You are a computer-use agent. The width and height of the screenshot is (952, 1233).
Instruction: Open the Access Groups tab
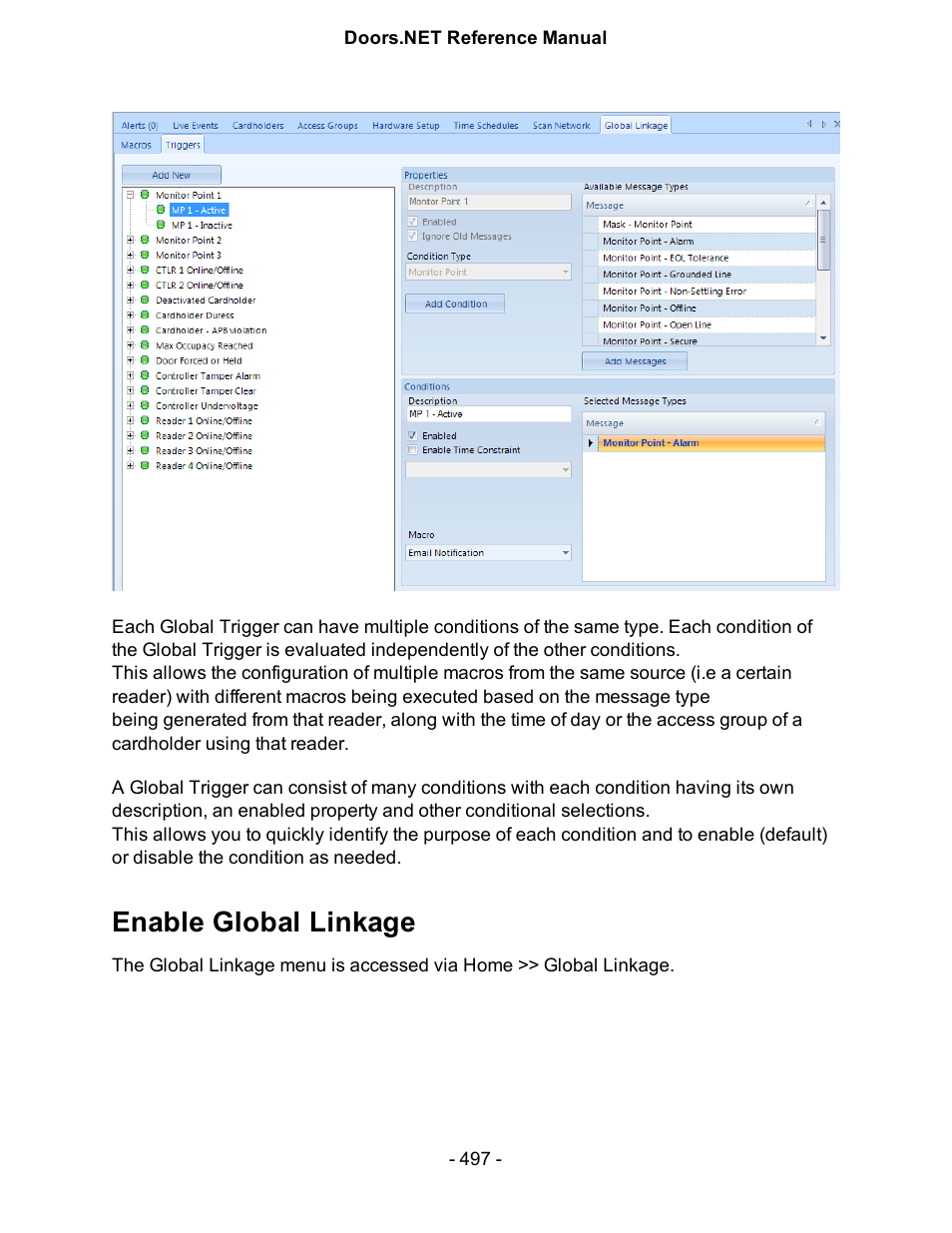pos(327,126)
